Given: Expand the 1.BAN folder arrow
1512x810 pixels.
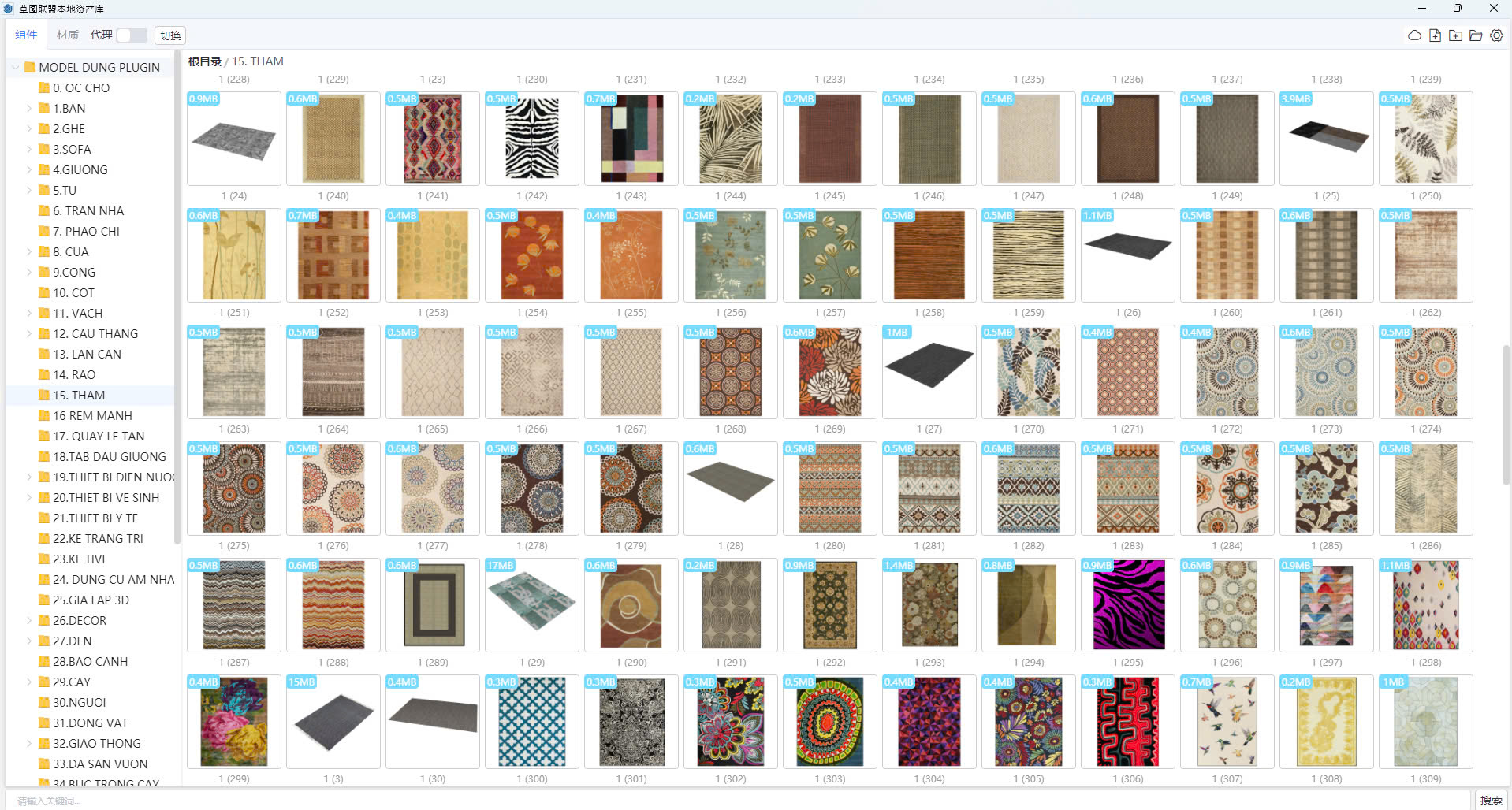Looking at the screenshot, I should coord(29,109).
